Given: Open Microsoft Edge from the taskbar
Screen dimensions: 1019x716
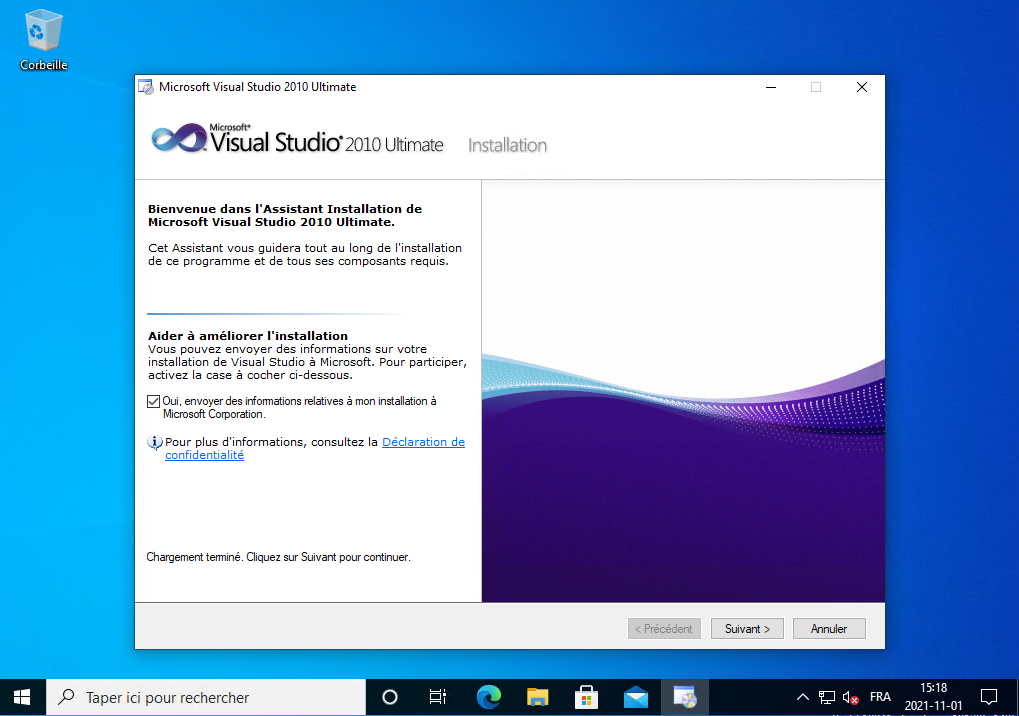Looking at the screenshot, I should coord(489,697).
